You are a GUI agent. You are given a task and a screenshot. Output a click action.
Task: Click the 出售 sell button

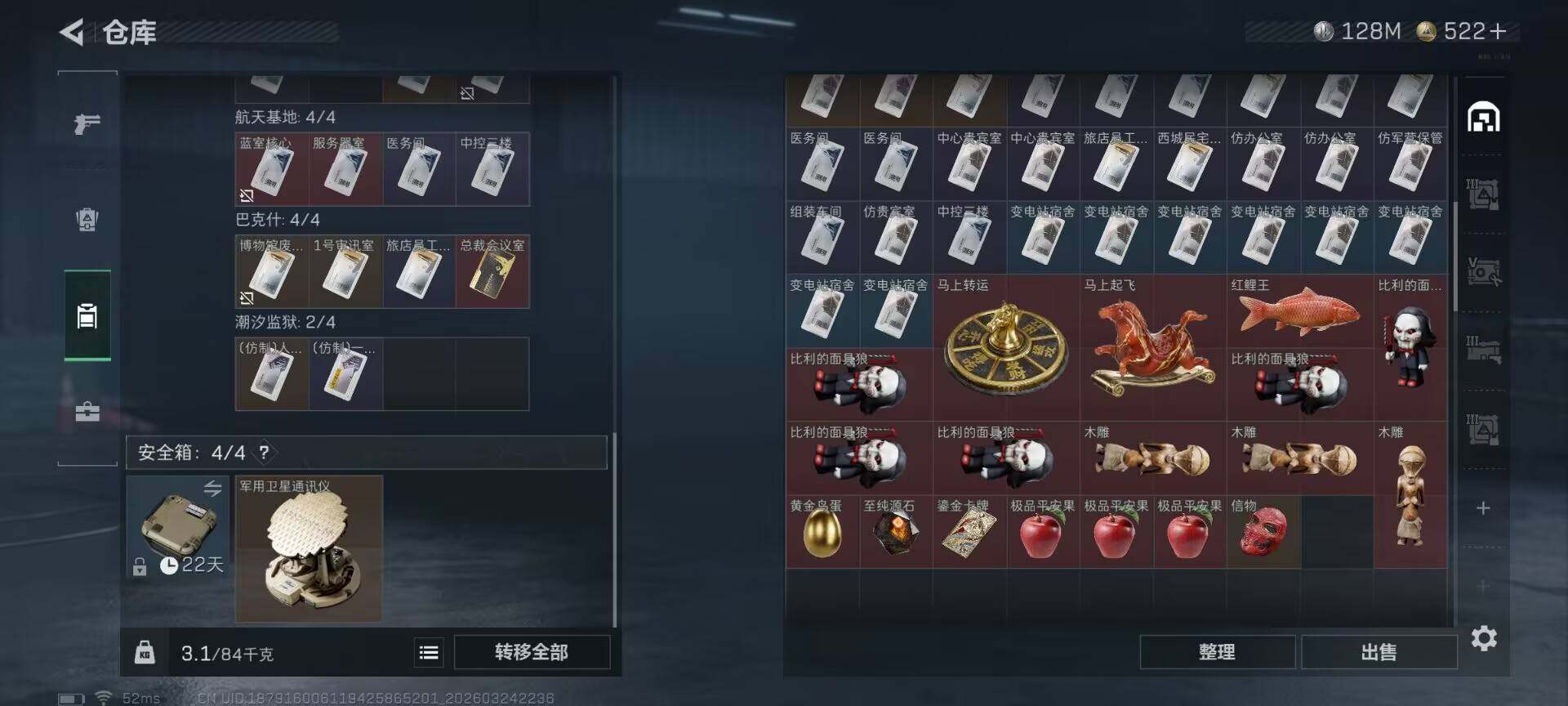point(1379,652)
